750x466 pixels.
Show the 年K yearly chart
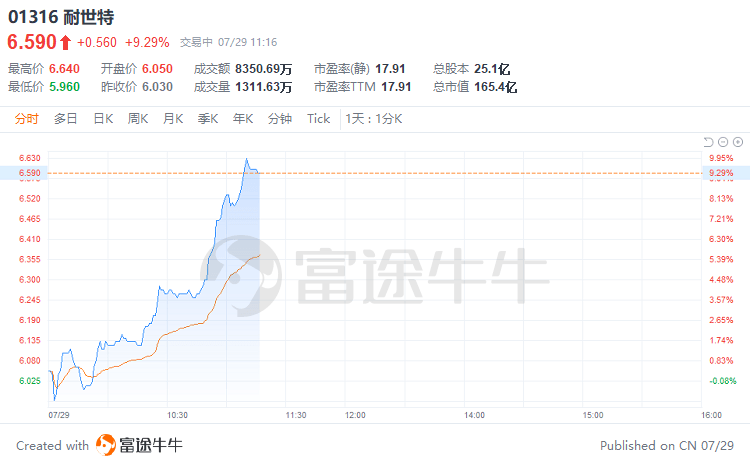[x=243, y=119]
